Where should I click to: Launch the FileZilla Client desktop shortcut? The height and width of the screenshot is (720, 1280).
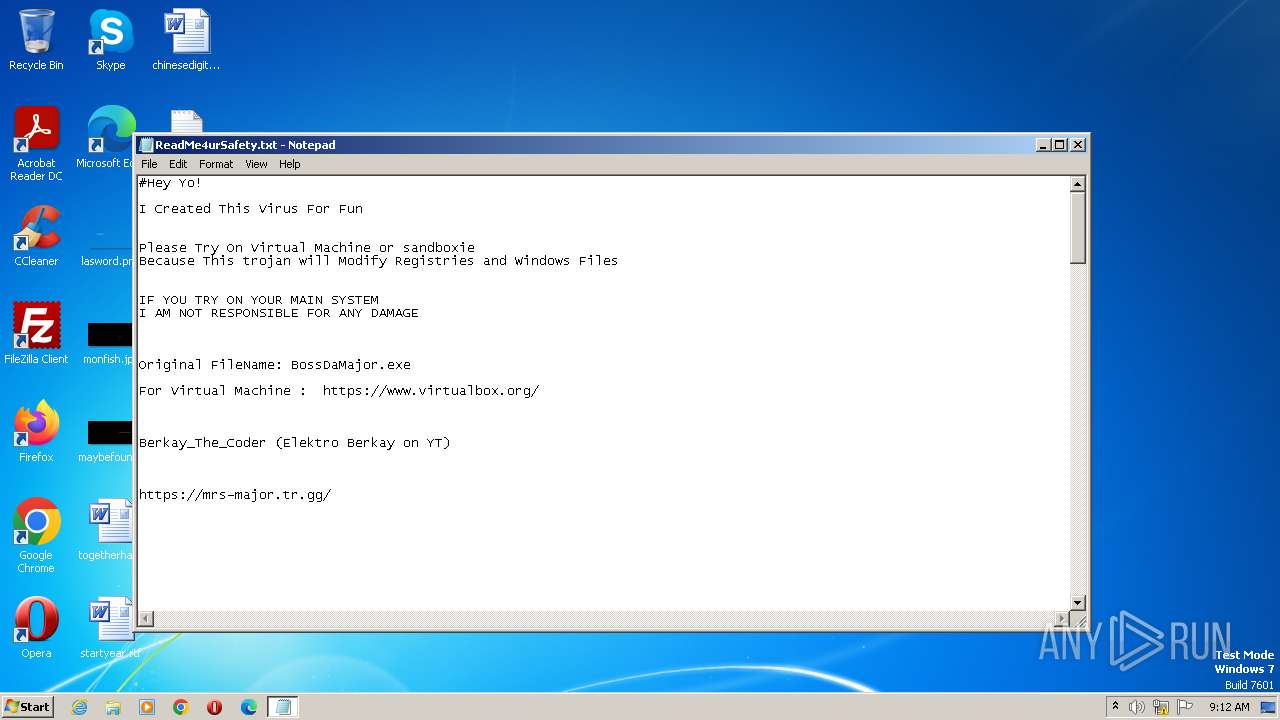[36, 334]
